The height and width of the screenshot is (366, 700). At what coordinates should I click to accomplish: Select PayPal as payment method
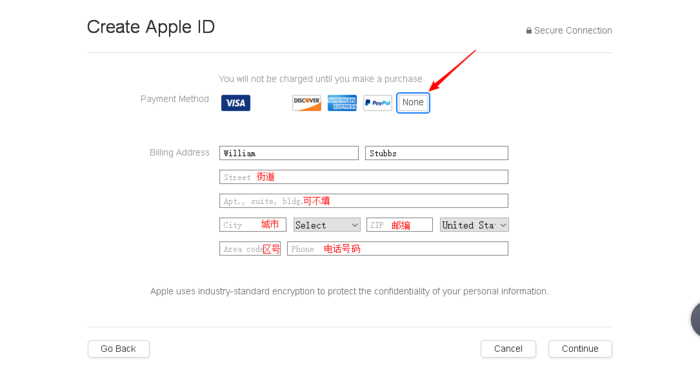click(x=377, y=103)
